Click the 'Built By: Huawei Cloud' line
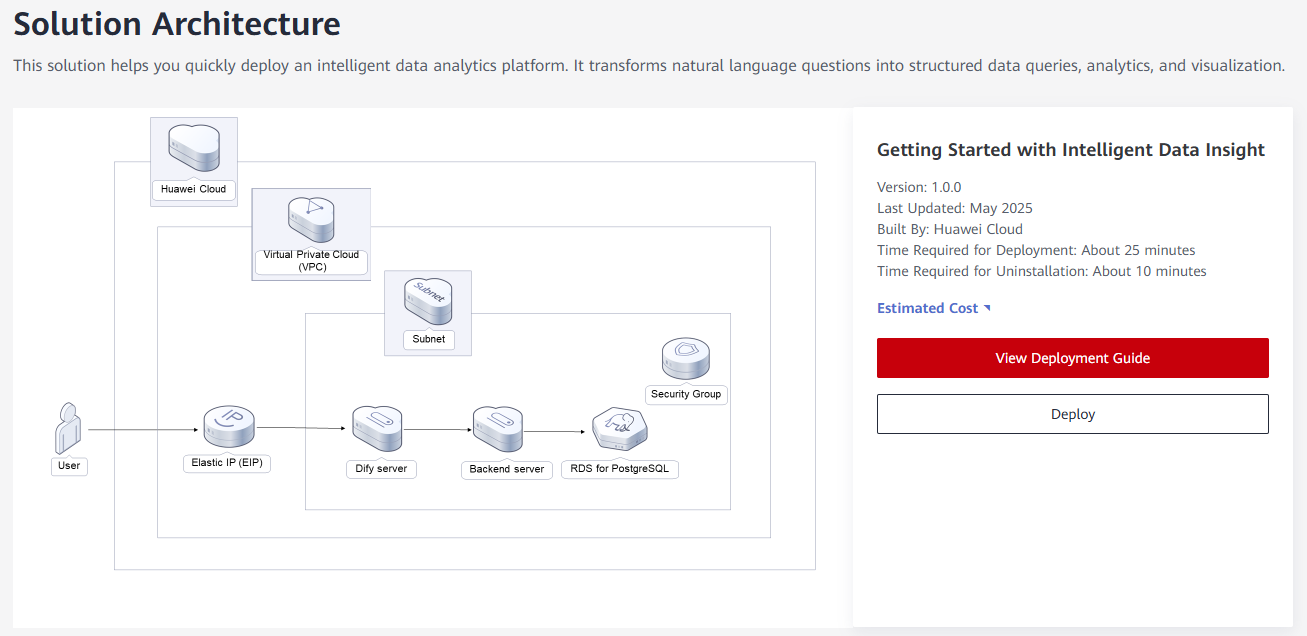1307x636 pixels. coord(950,229)
